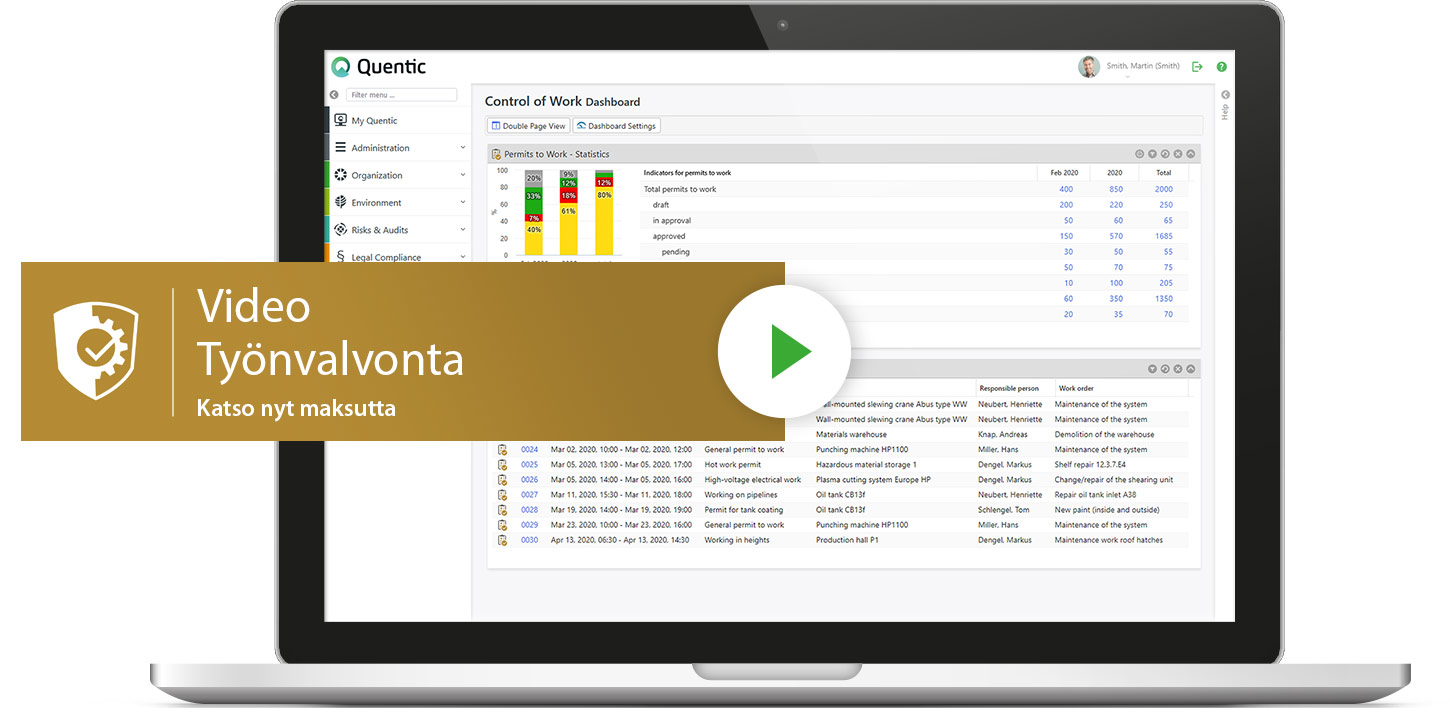Viewport: 1450px width, 725px height.
Task: Expand the Environment menu chevron
Action: 462,202
